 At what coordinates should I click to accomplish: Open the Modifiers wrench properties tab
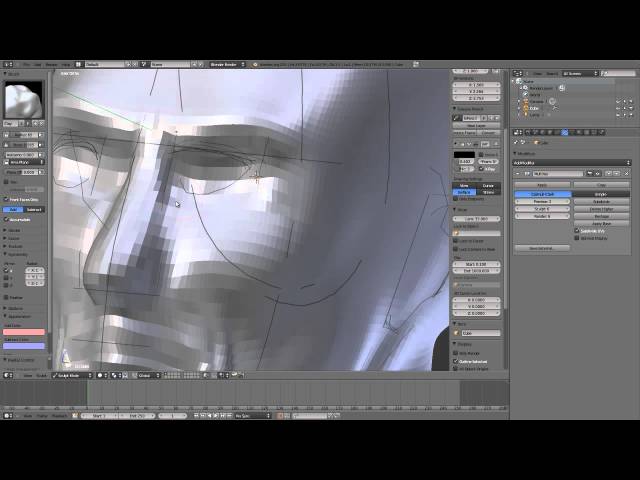click(564, 132)
